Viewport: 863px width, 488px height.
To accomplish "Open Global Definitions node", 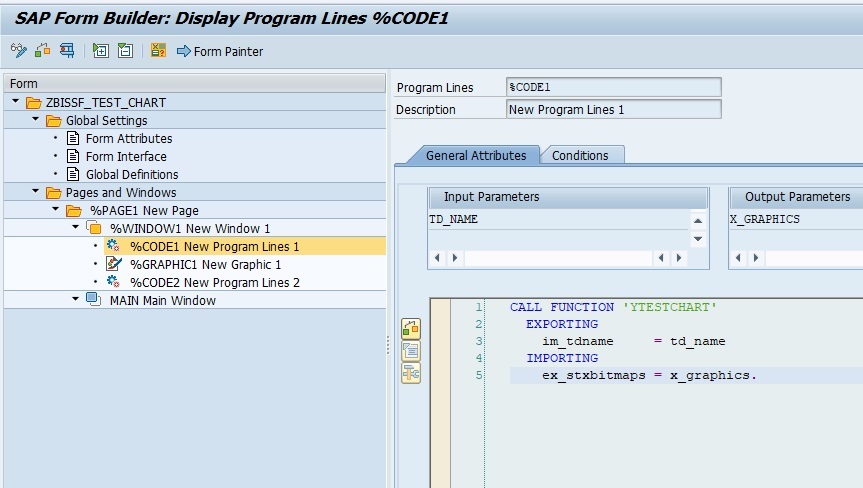I will [x=132, y=174].
